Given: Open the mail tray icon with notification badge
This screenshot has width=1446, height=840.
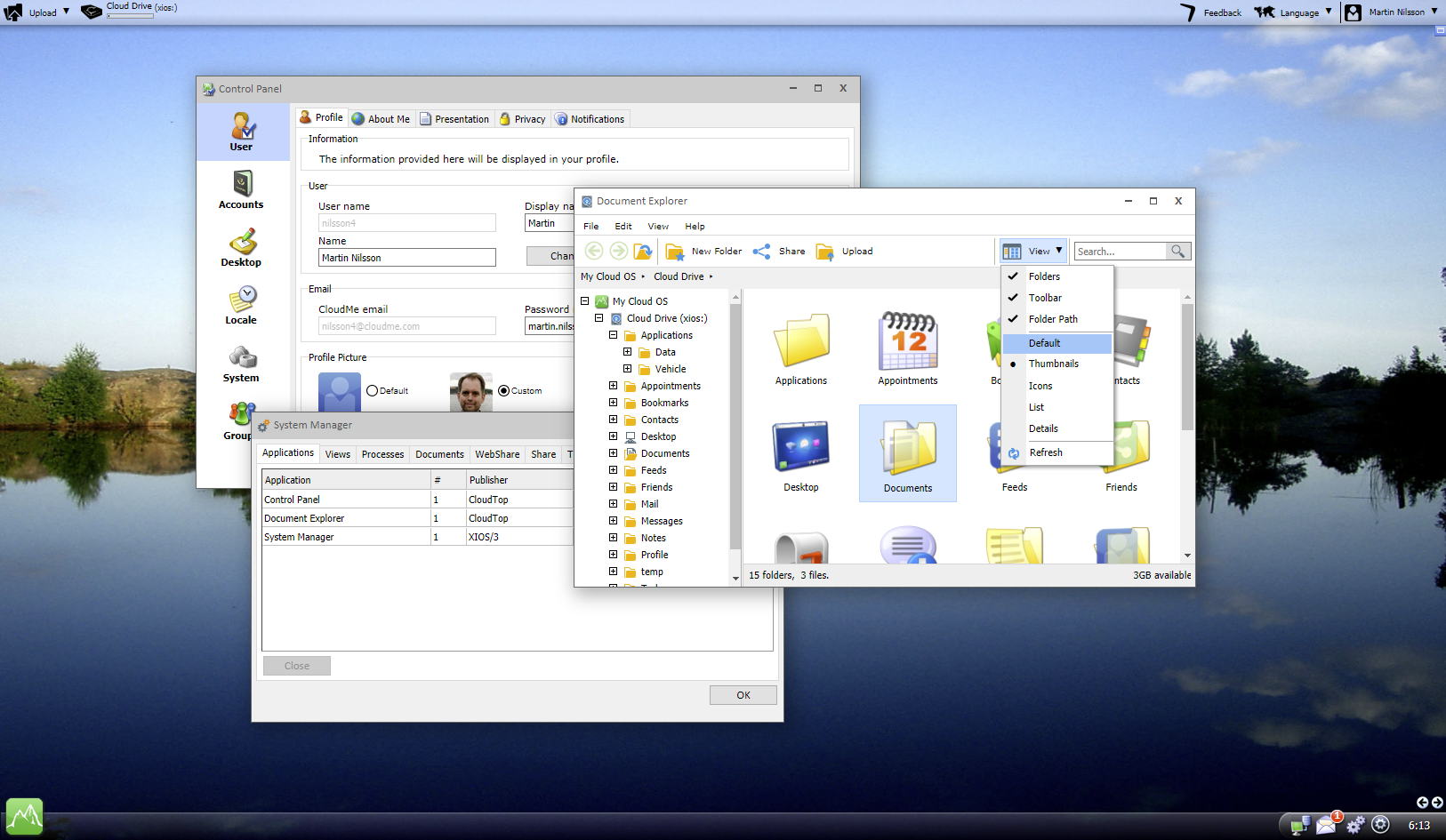Looking at the screenshot, I should (1328, 823).
